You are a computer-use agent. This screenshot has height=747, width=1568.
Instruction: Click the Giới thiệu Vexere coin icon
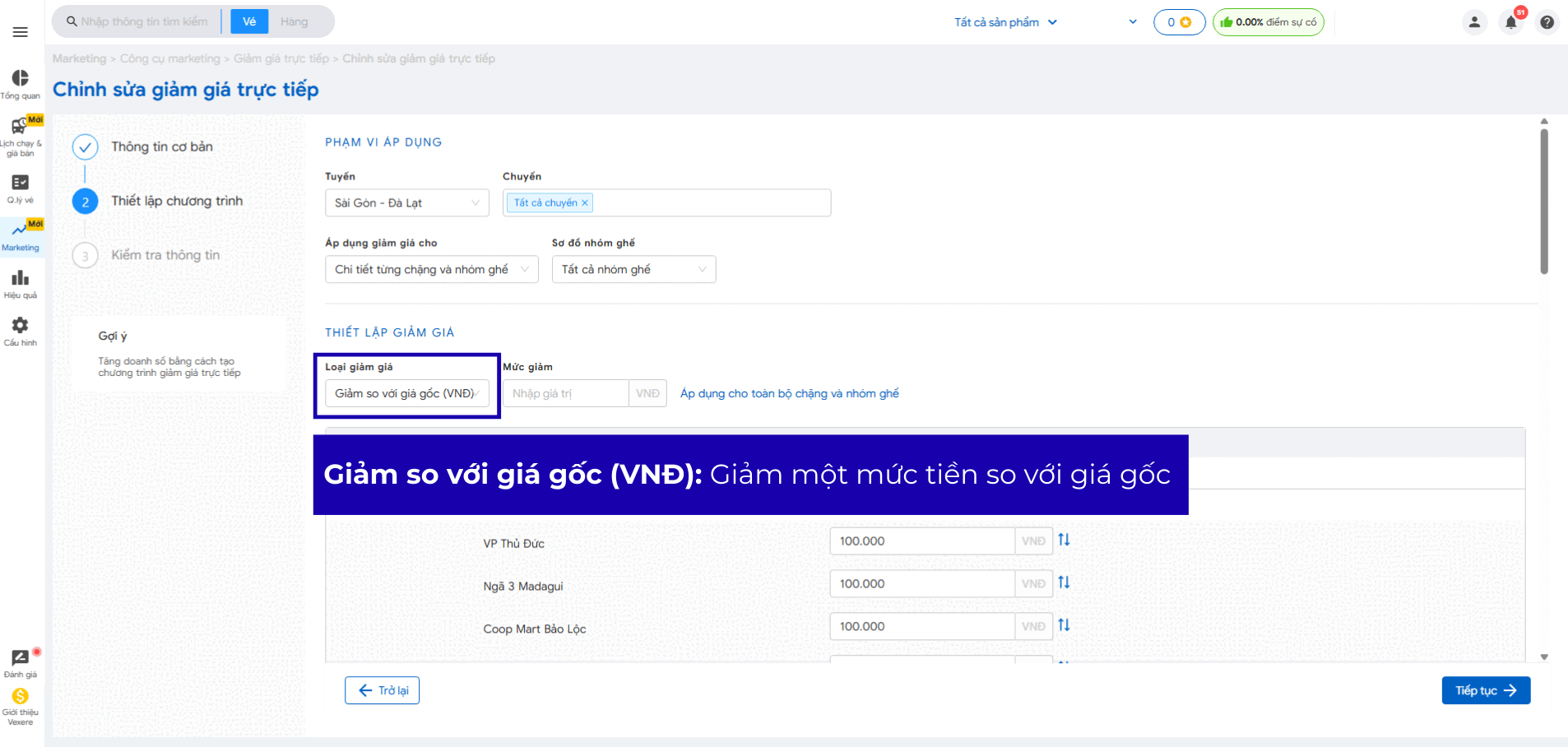click(x=21, y=697)
